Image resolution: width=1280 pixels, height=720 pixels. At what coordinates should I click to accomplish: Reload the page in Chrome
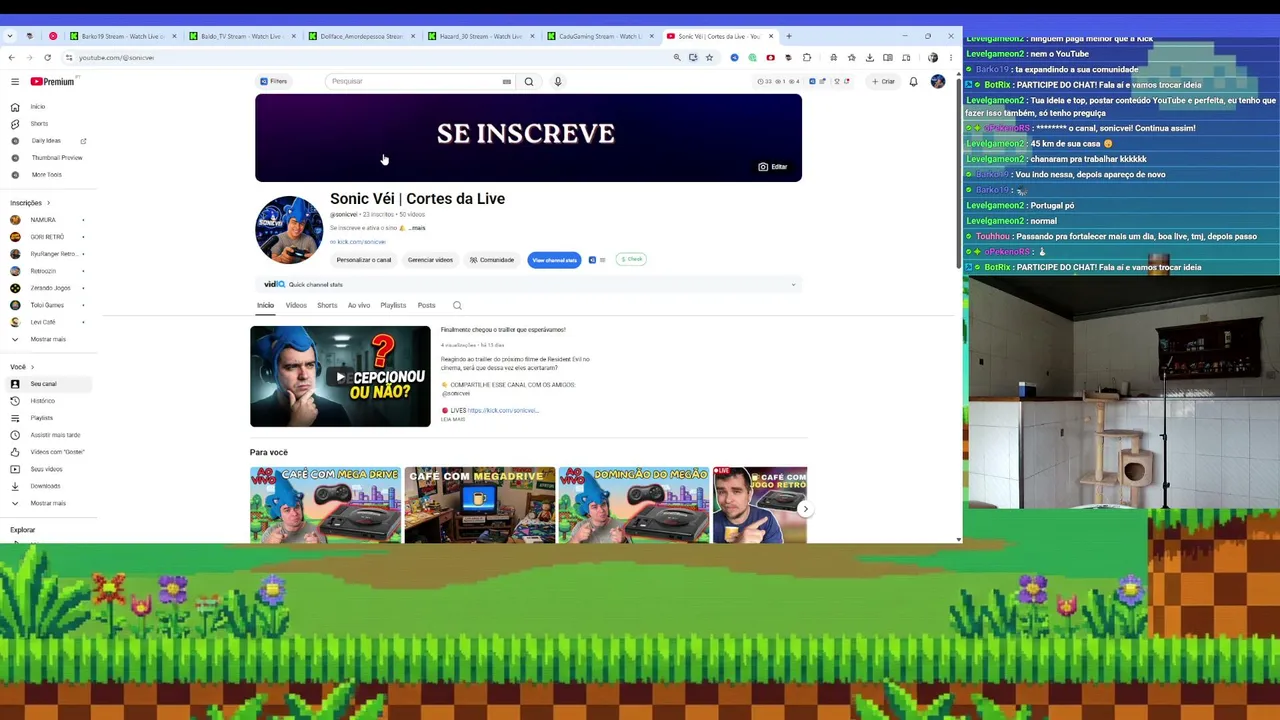coord(47,58)
